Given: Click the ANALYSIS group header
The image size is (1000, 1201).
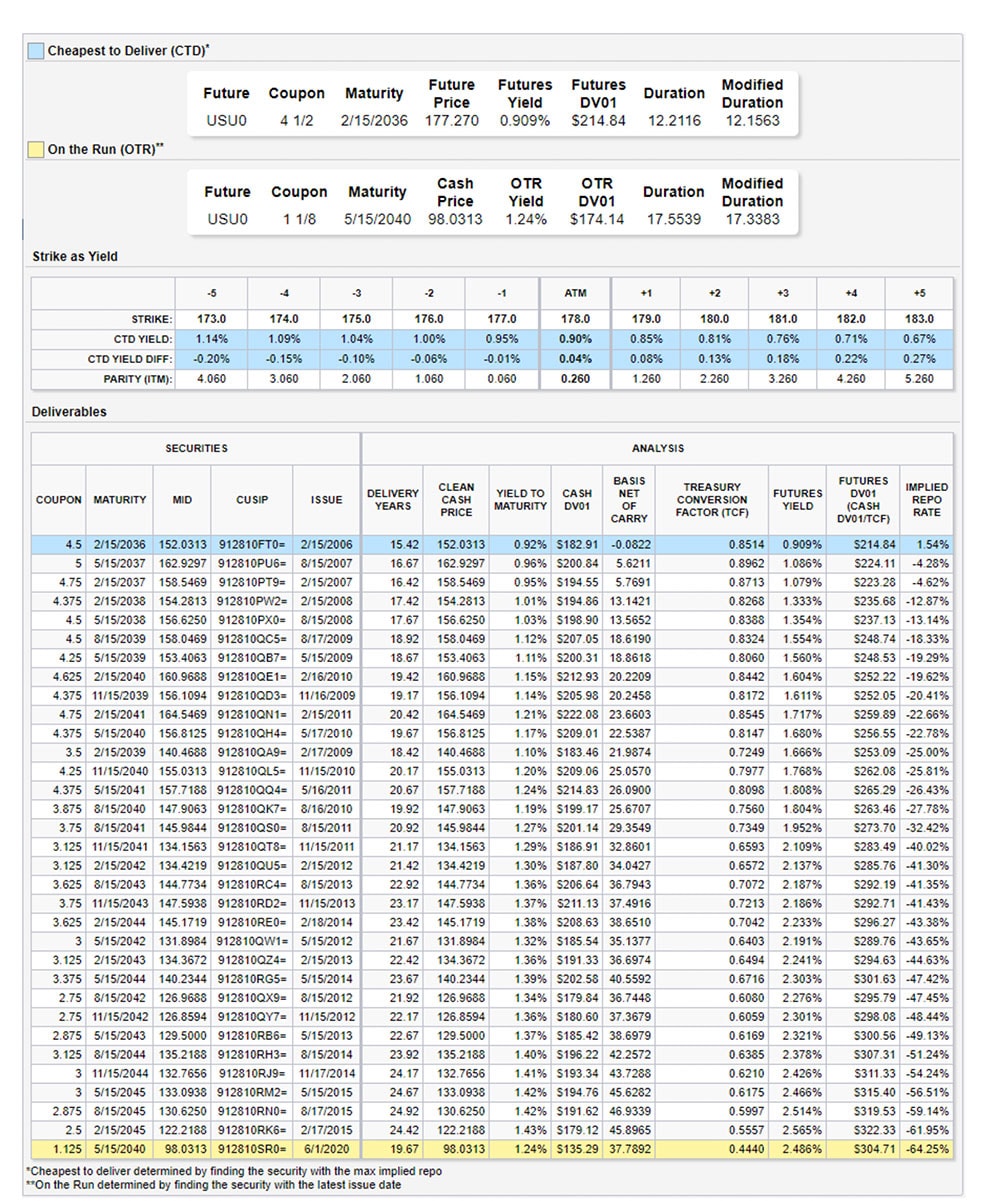Looking at the screenshot, I should click(657, 449).
